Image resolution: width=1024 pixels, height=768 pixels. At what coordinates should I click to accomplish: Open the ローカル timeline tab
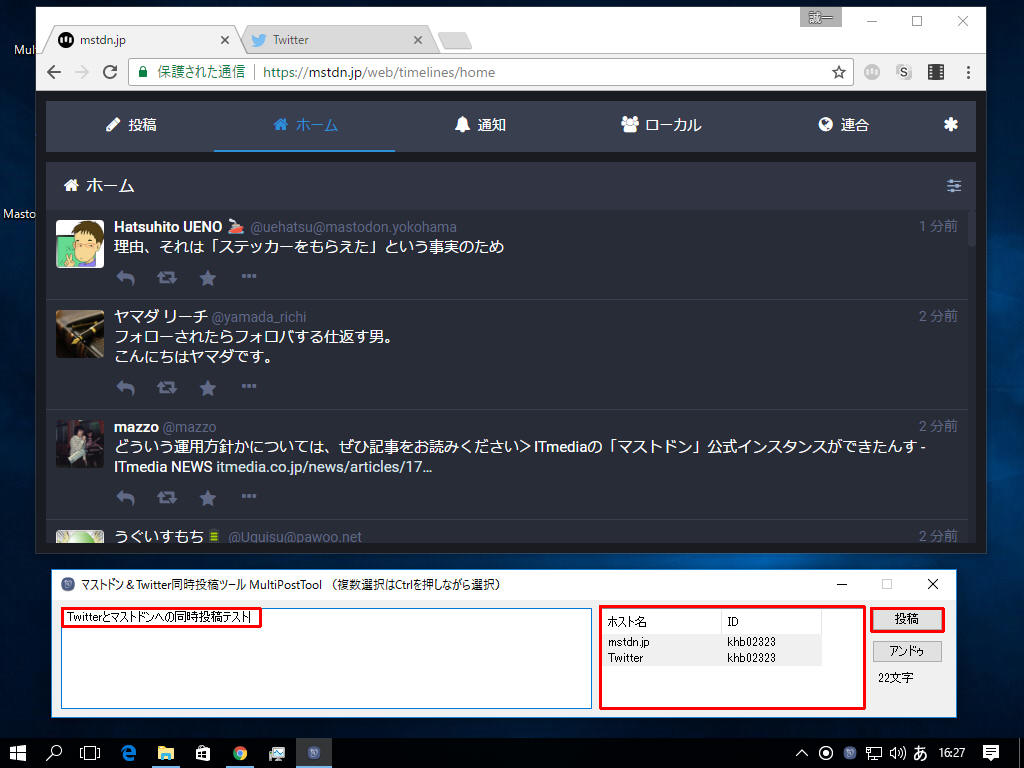(x=660, y=125)
